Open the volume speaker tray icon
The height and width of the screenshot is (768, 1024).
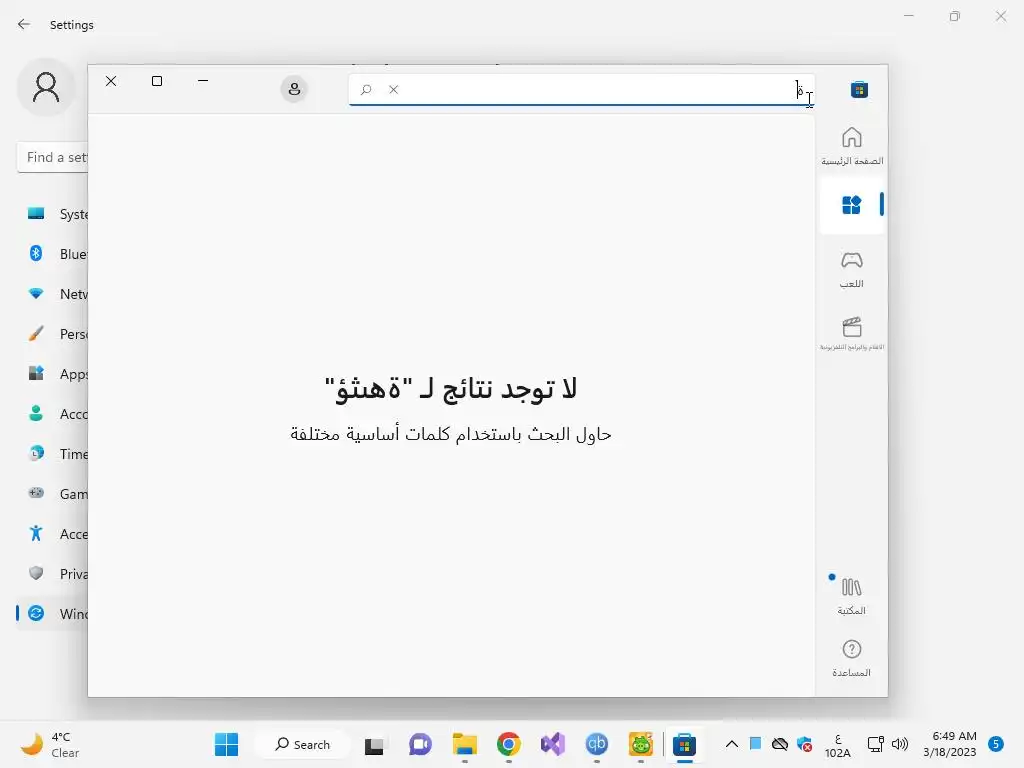coord(900,744)
